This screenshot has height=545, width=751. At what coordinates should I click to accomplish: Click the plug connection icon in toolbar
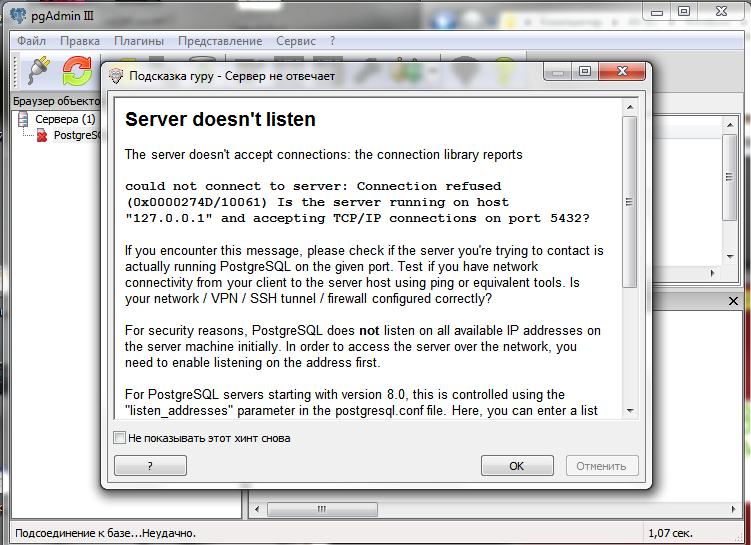[x=38, y=70]
